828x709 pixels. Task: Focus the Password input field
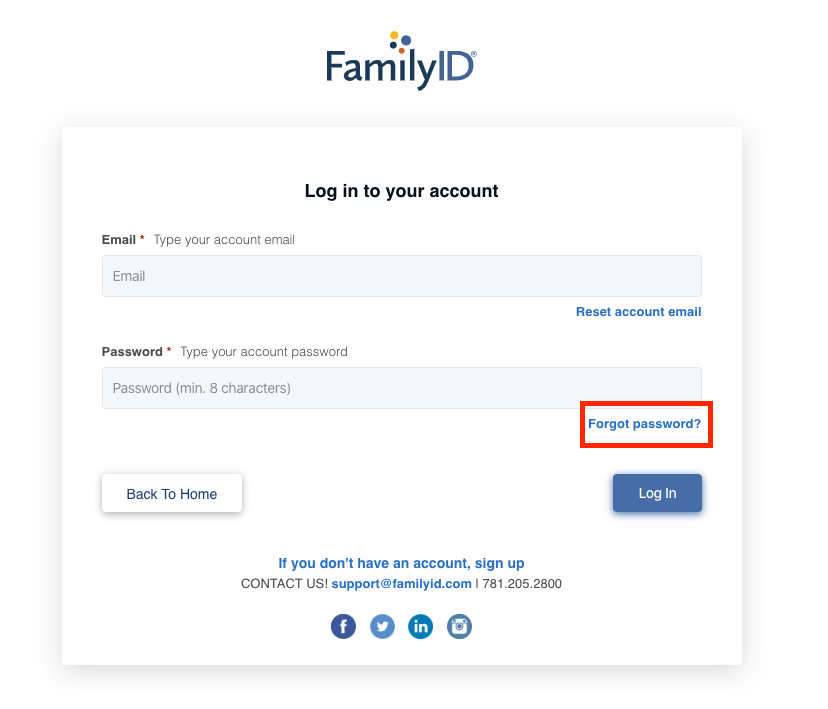(x=402, y=388)
